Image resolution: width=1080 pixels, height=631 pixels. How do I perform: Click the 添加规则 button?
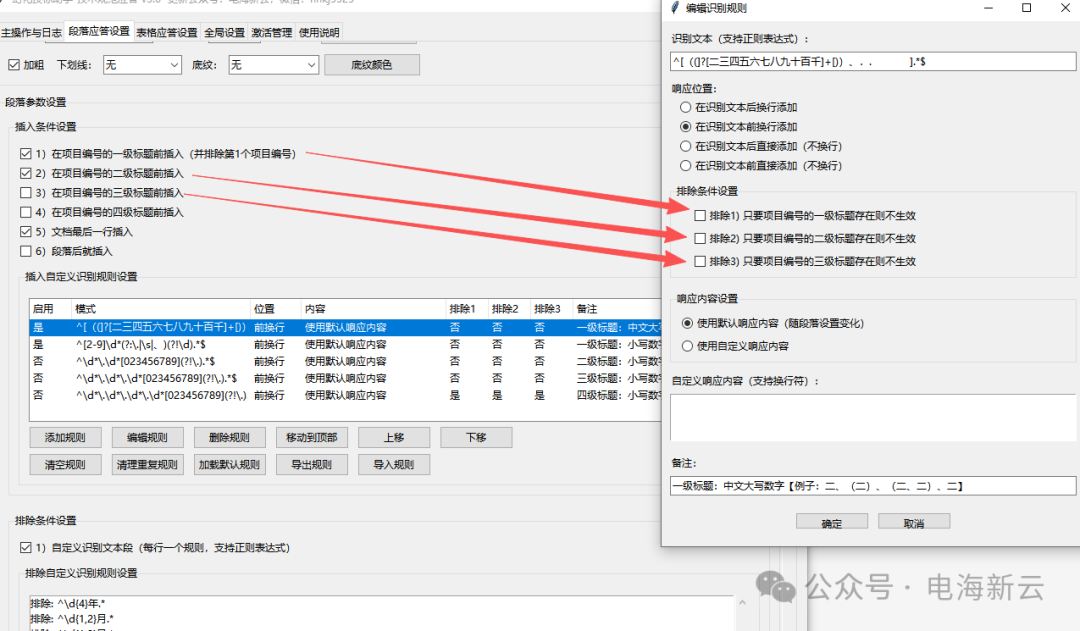(65, 438)
